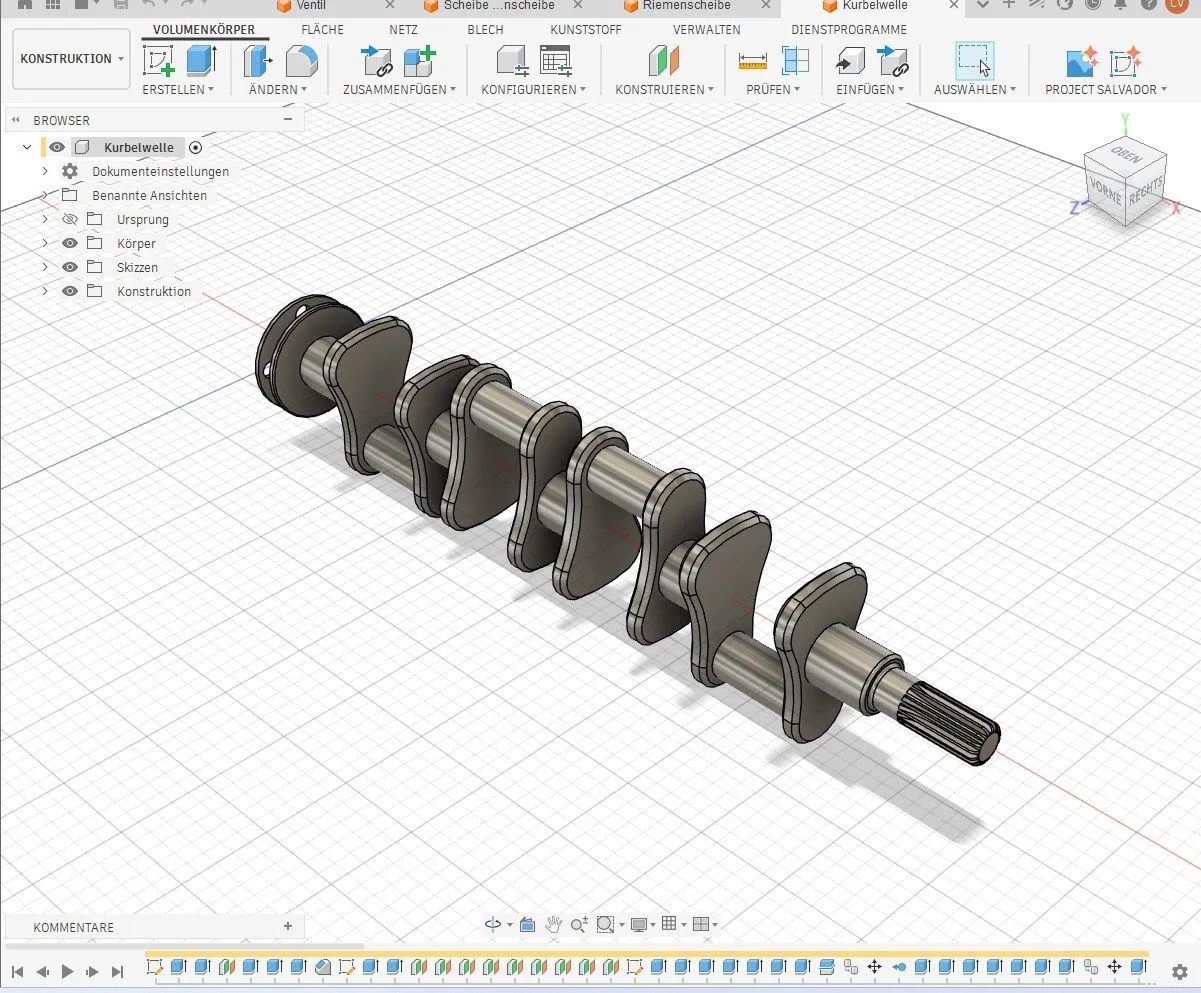Expand the Konstruktion folder
The image size is (1201, 993).
click(x=44, y=291)
